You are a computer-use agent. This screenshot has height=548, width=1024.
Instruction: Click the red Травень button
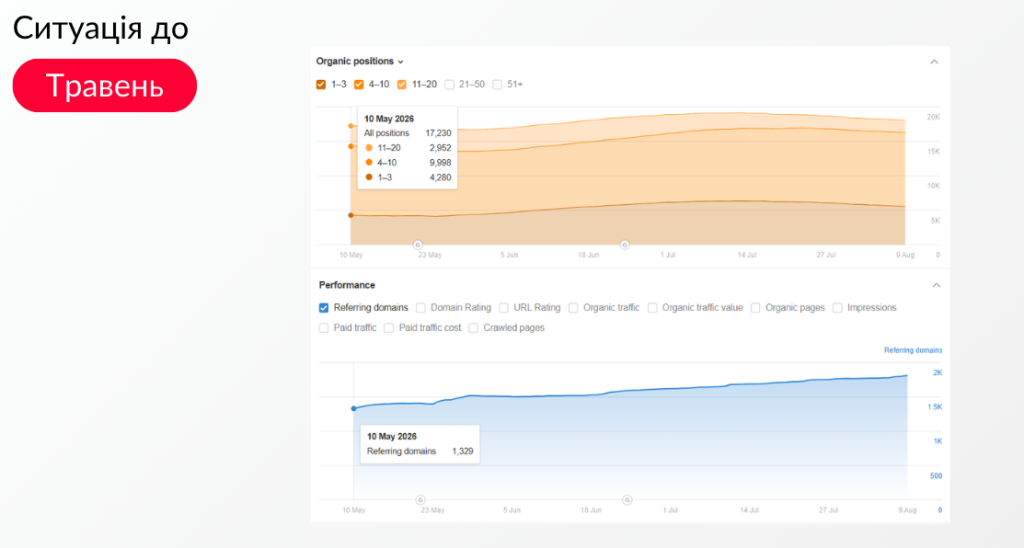tap(104, 86)
